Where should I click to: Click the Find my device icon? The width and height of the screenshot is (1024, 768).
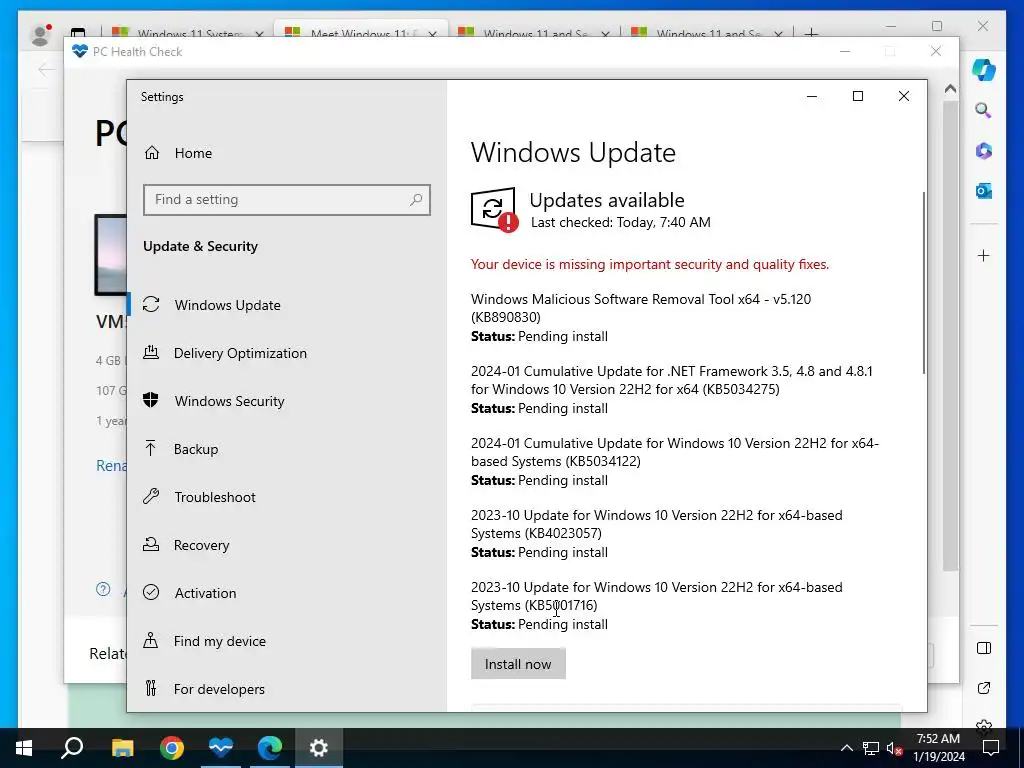(x=150, y=640)
